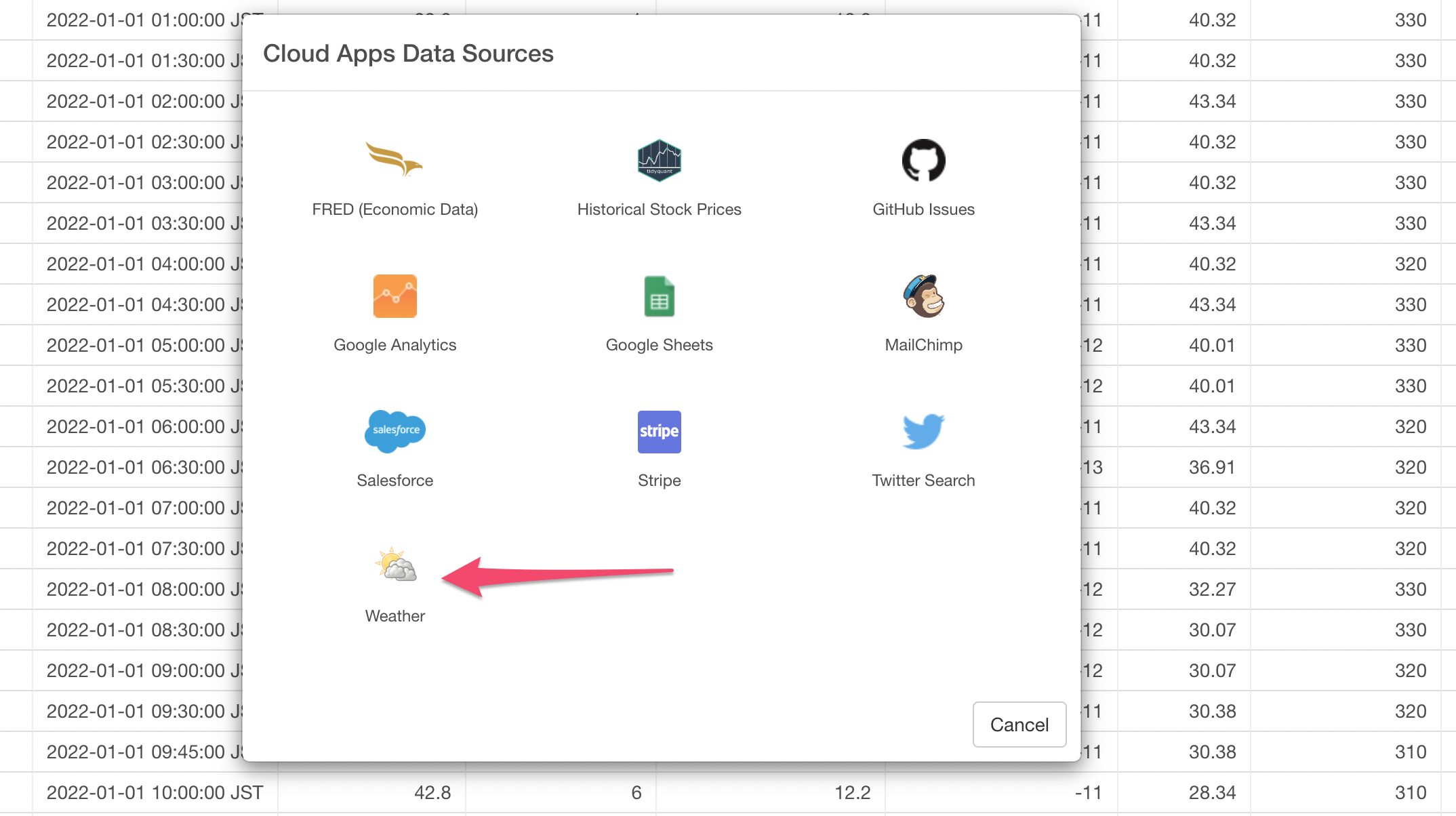Select the FRED Economic Data source icon
Screen dimensions: 1456x816
coord(395,160)
